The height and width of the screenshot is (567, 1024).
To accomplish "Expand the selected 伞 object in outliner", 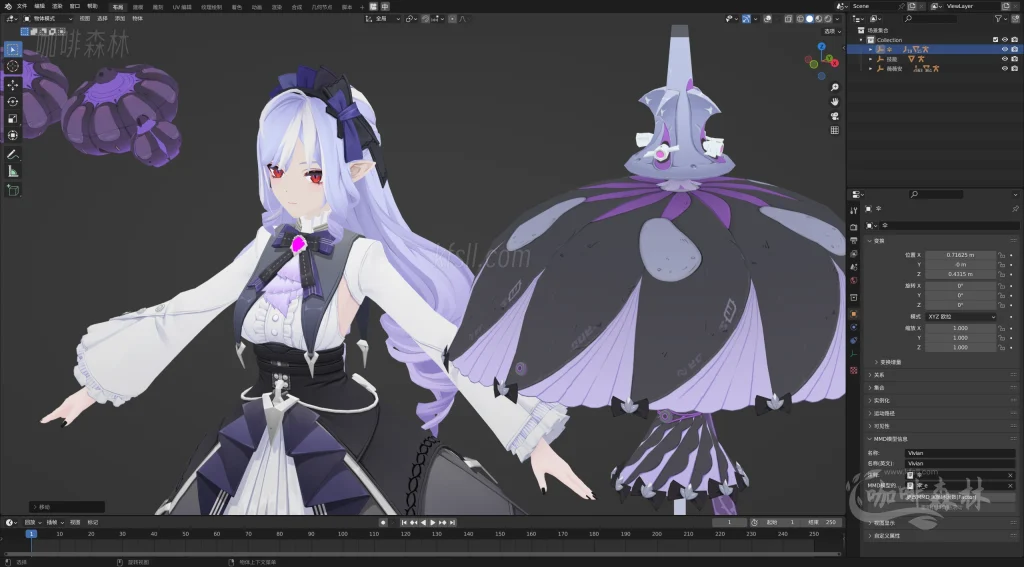I will 871,49.
